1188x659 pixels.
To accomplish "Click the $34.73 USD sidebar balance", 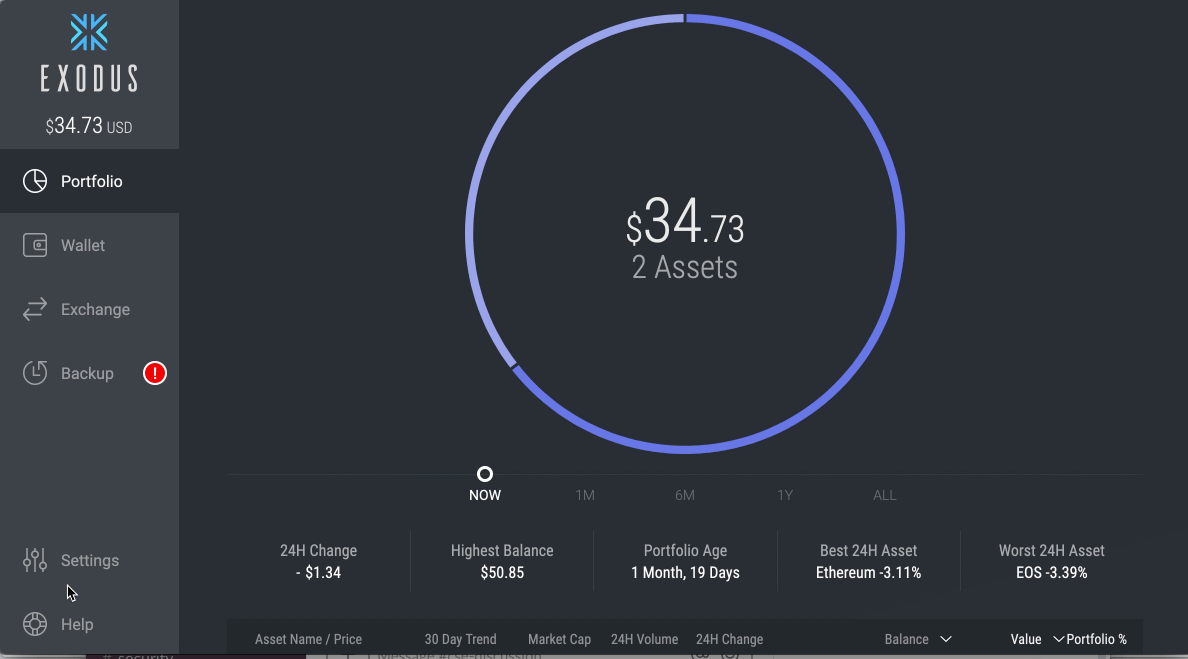I will [x=89, y=126].
